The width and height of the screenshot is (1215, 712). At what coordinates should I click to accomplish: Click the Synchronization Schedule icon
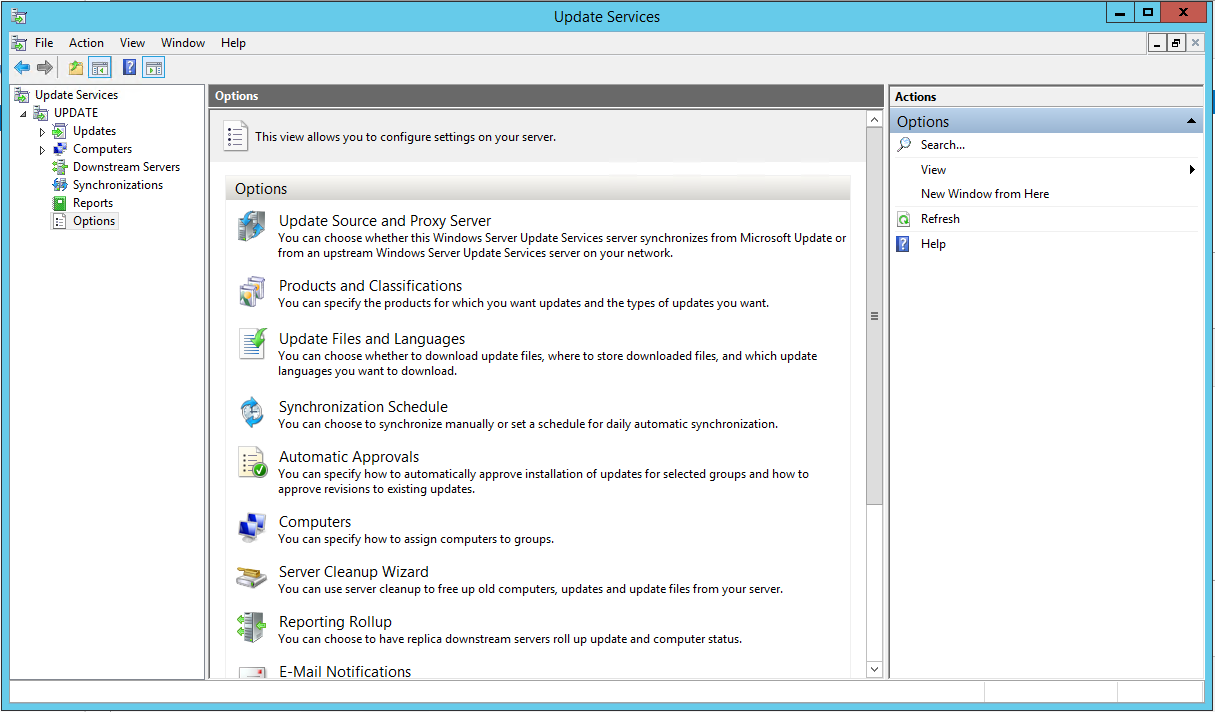251,411
